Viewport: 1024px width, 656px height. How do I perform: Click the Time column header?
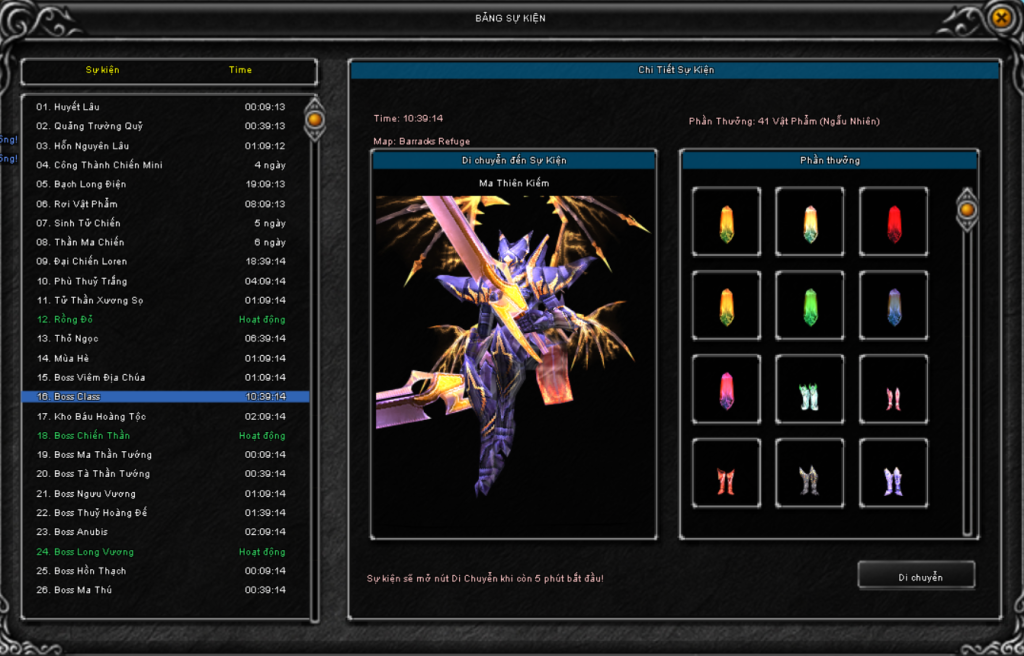[240, 70]
